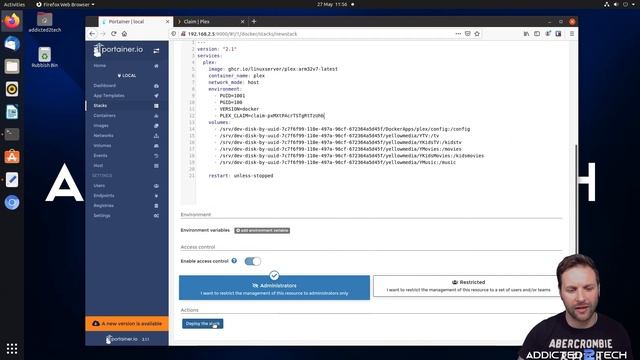Open Ubuntu Software from the dock
Screen dimensions: 640x360
12,157
